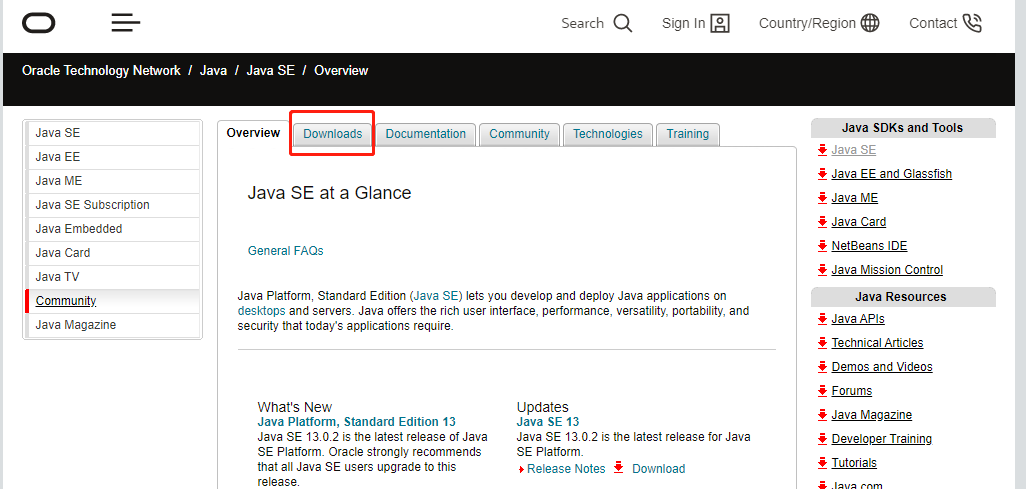1026x489 pixels.
Task: Click the download arrow beside Java ME link
Action: (823, 198)
